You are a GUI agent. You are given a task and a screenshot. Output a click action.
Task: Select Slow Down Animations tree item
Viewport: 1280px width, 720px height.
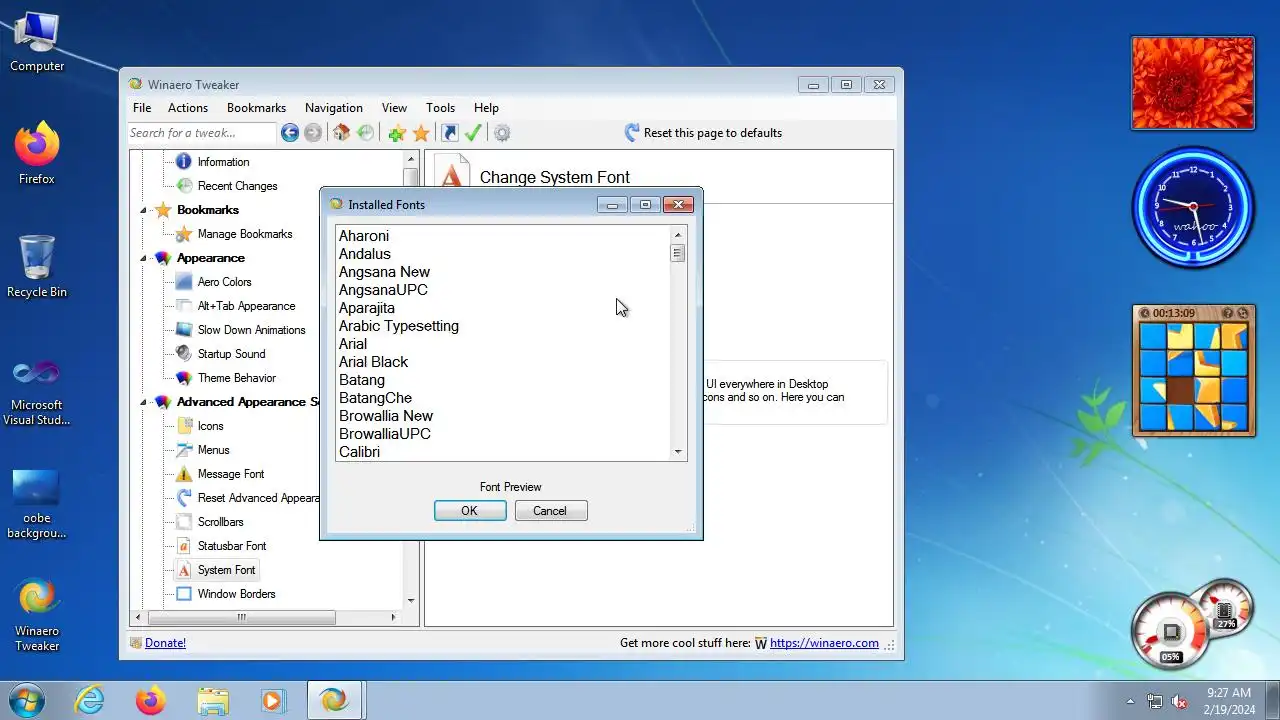coord(251,330)
